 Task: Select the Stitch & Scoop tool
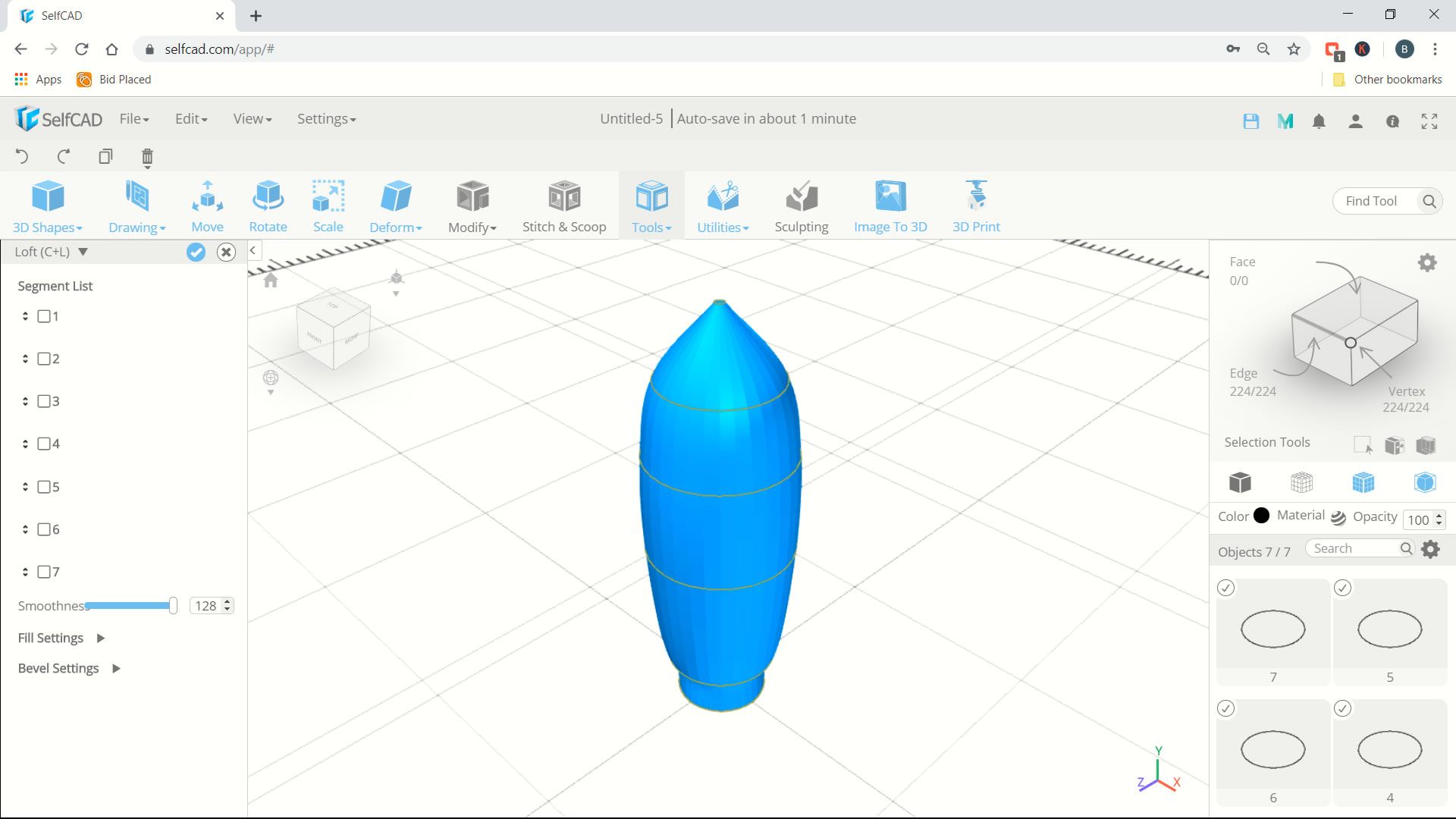pos(564,205)
